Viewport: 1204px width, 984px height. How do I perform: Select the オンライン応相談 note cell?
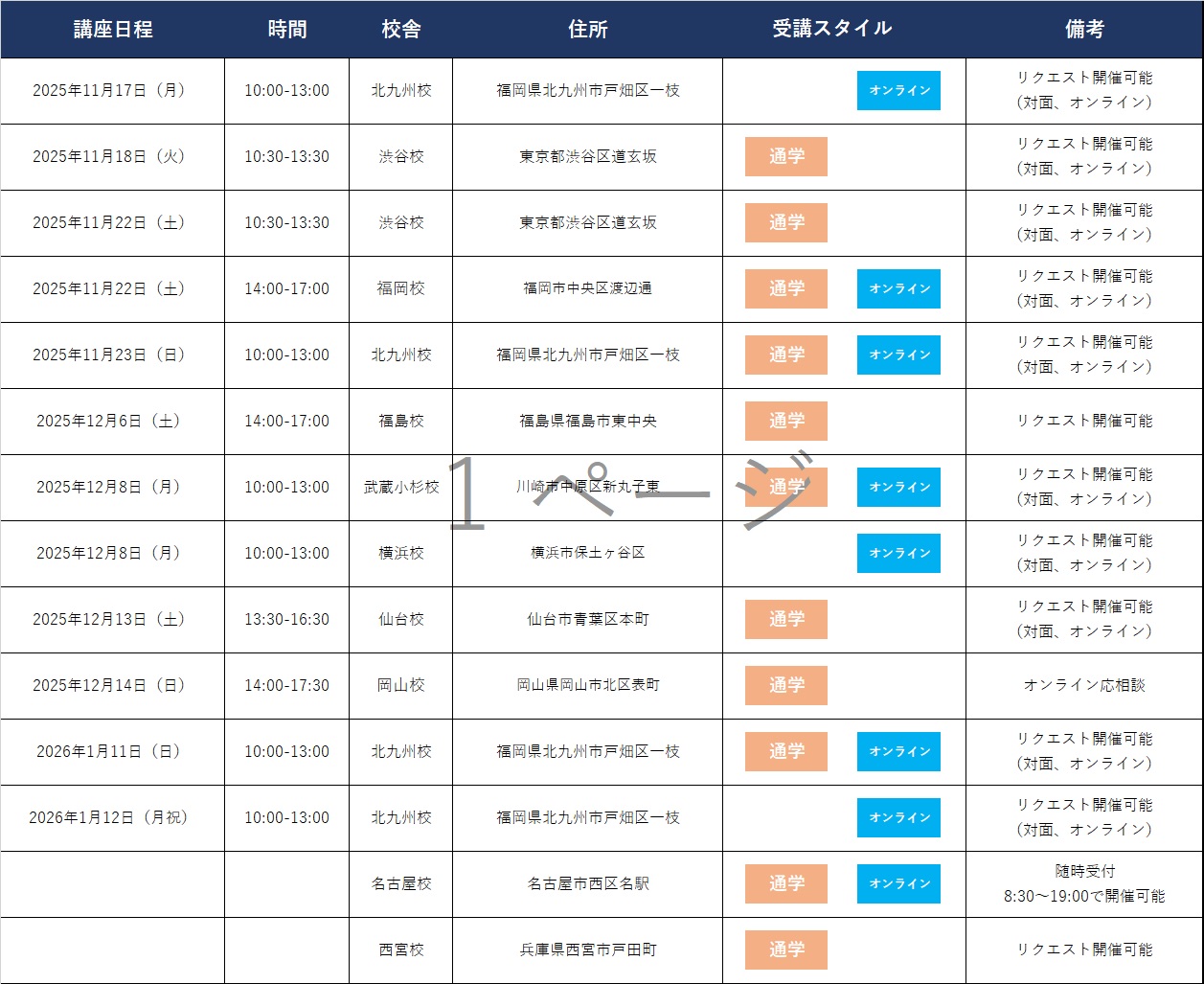point(1084,686)
